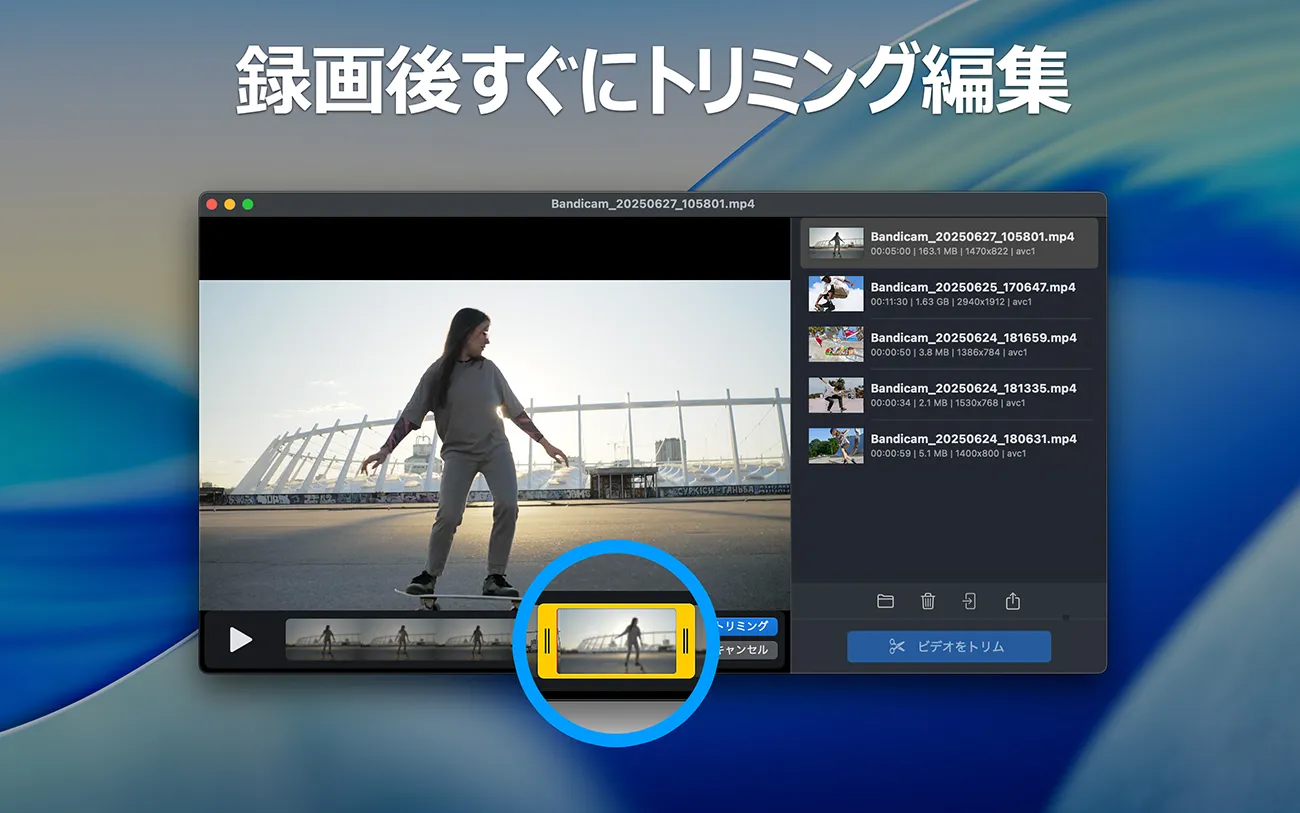Screen dimensions: 1300x813
Task: Click the ビデオをトリム scissors button
Action: click(x=948, y=647)
